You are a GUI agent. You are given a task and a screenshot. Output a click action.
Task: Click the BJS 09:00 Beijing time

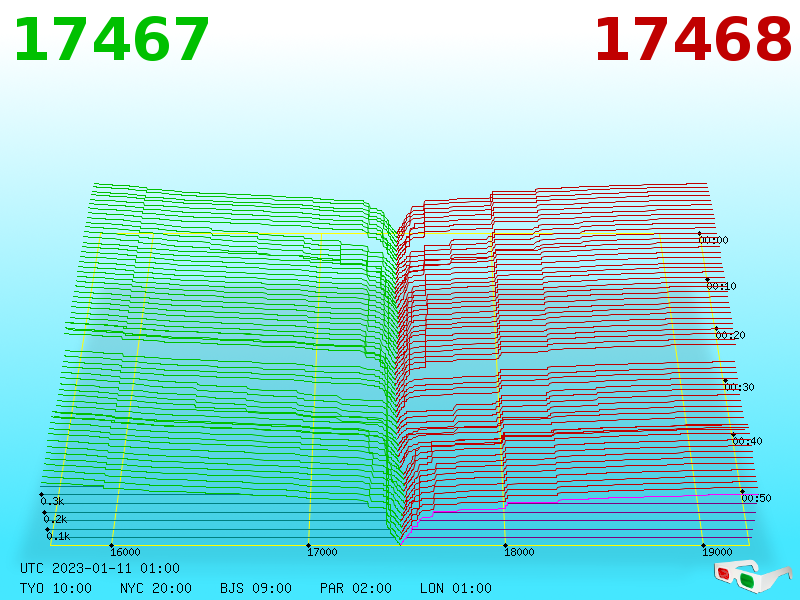pyautogui.click(x=256, y=588)
